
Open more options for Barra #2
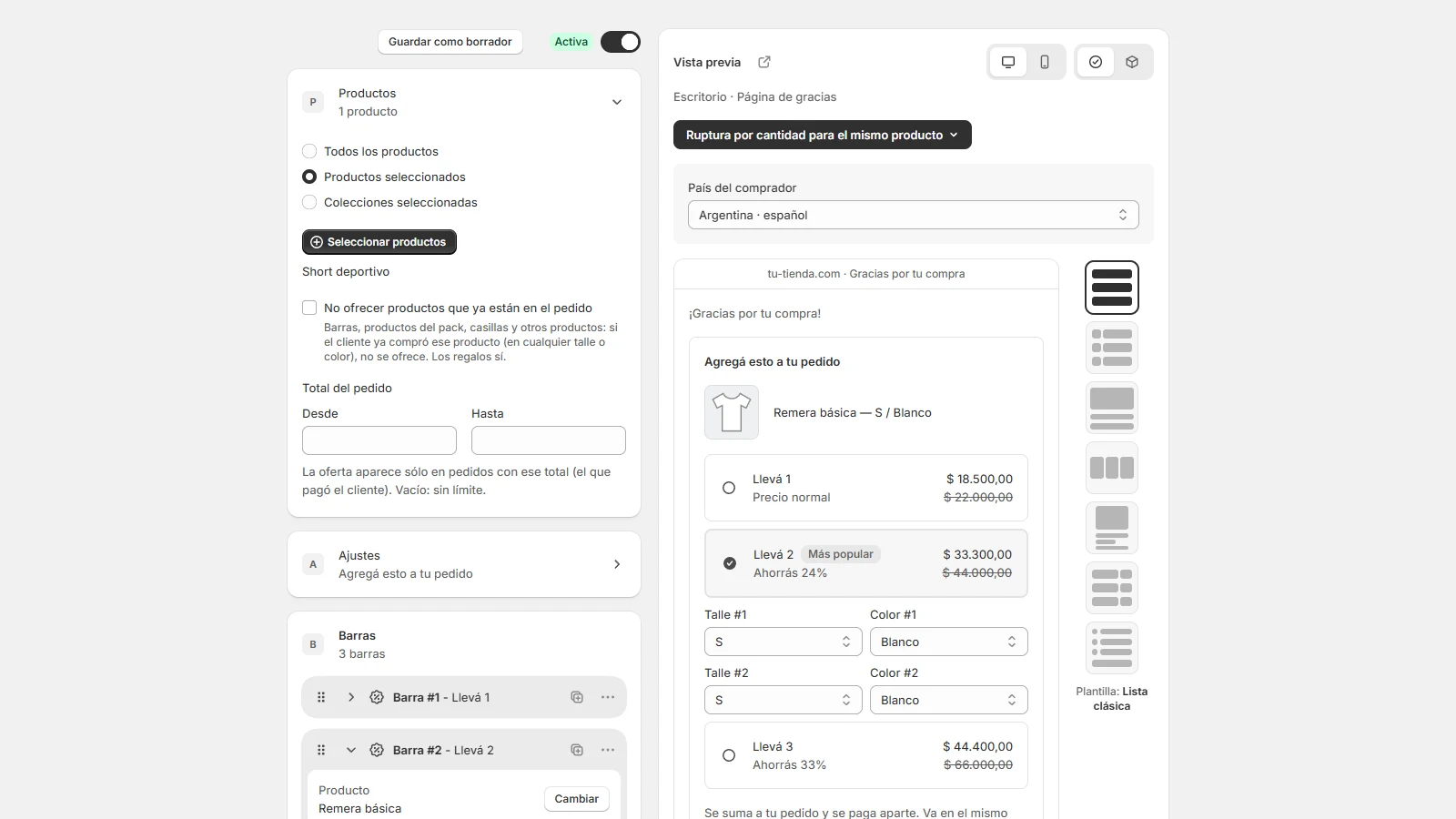pos(608,750)
